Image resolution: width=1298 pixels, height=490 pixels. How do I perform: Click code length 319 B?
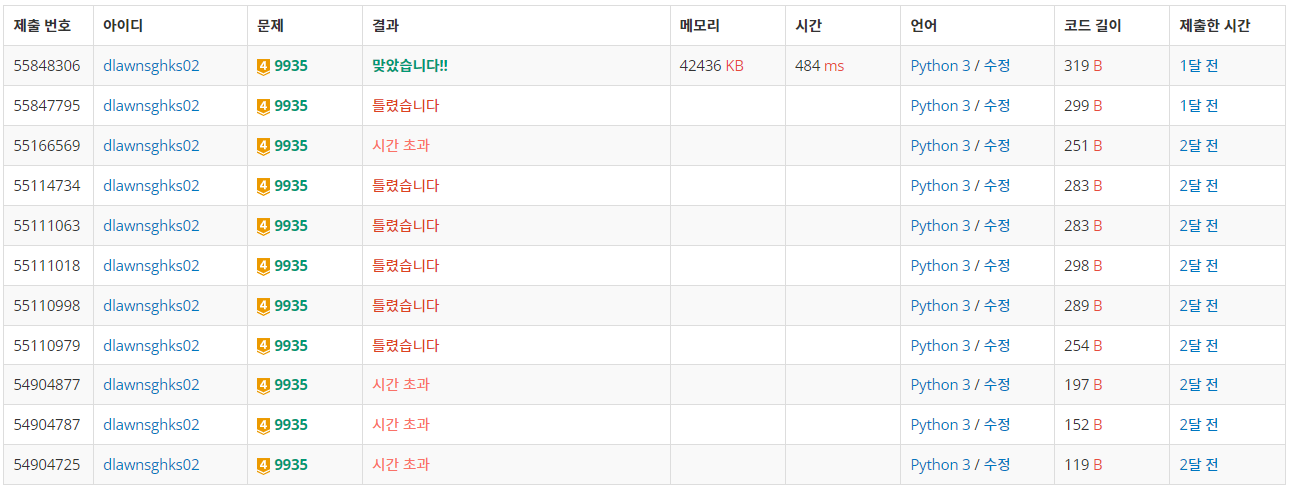click(1083, 66)
